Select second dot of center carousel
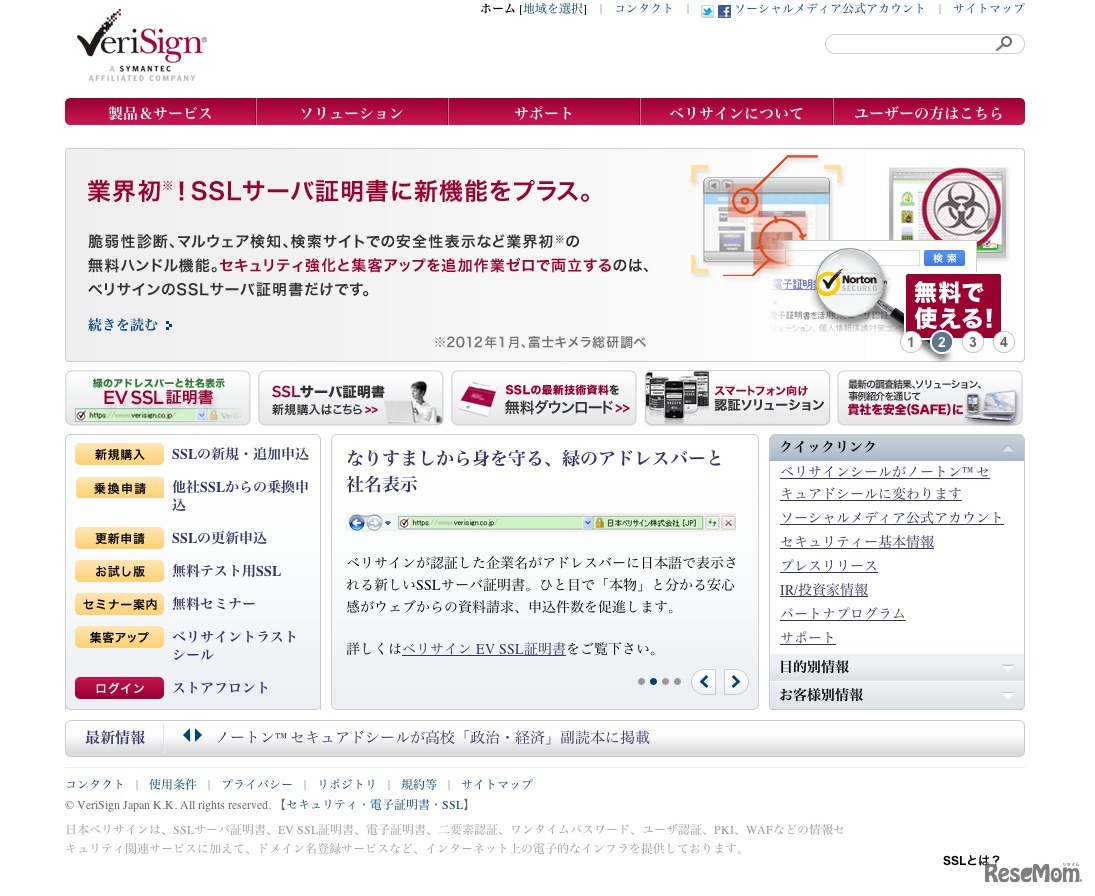1095x896 pixels. (653, 682)
